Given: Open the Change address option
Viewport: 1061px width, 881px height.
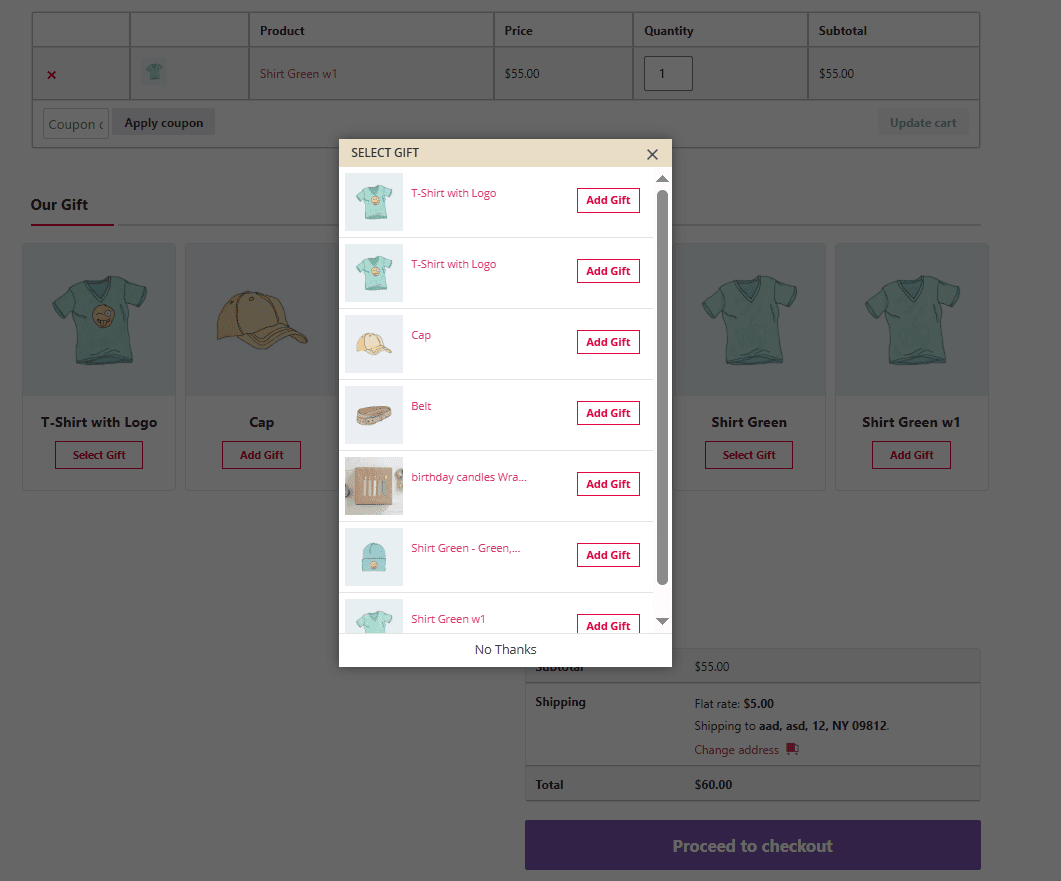Looking at the screenshot, I should (x=736, y=749).
